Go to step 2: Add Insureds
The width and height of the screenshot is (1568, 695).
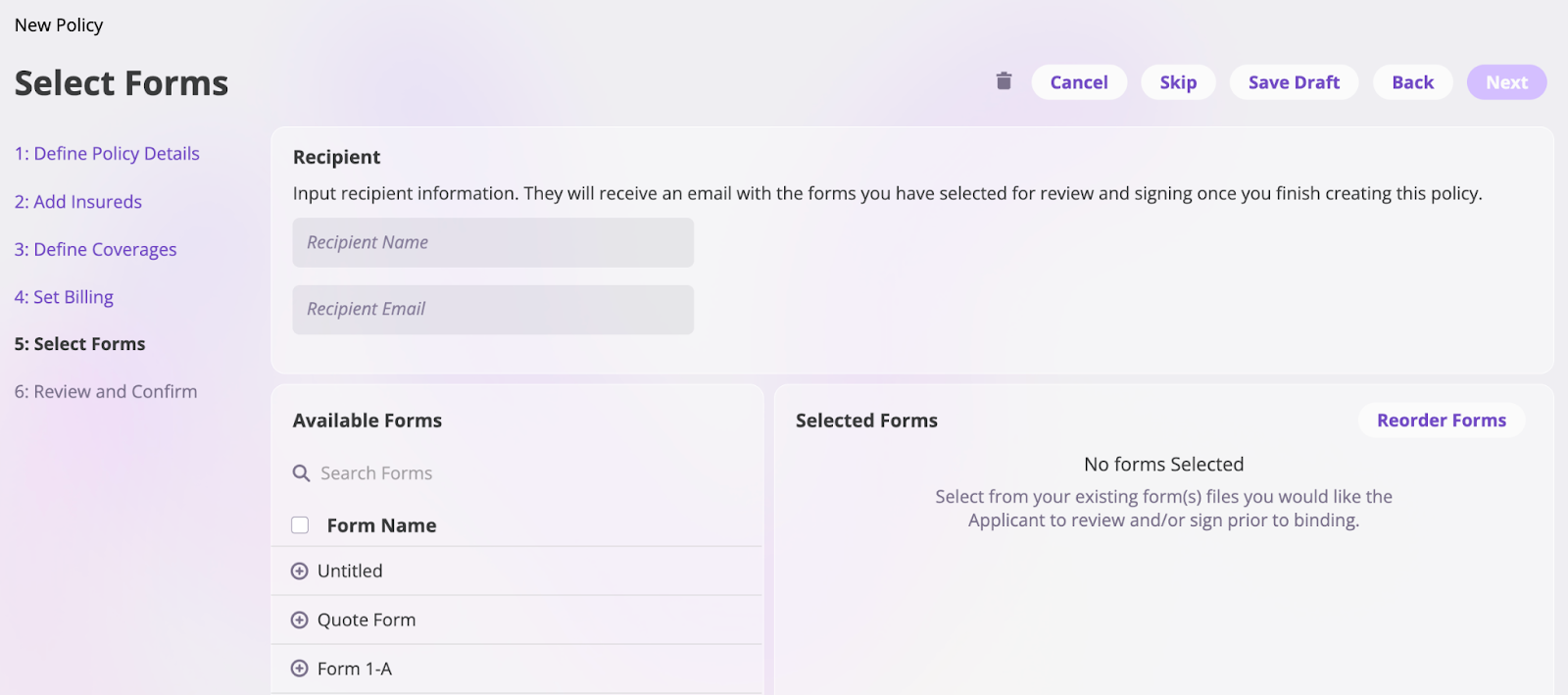coord(78,202)
